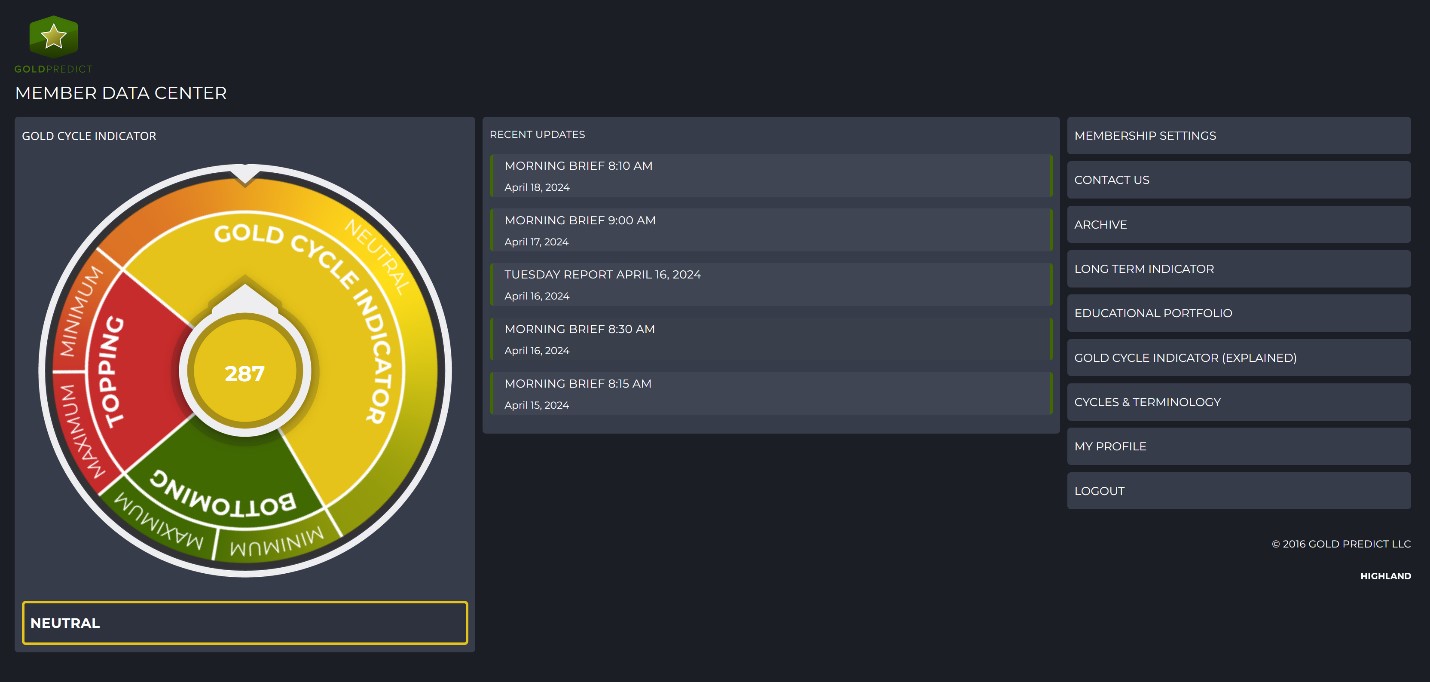Open Gold Cycle Indicator (Explained)
This screenshot has height=682, width=1430.
(1238, 358)
